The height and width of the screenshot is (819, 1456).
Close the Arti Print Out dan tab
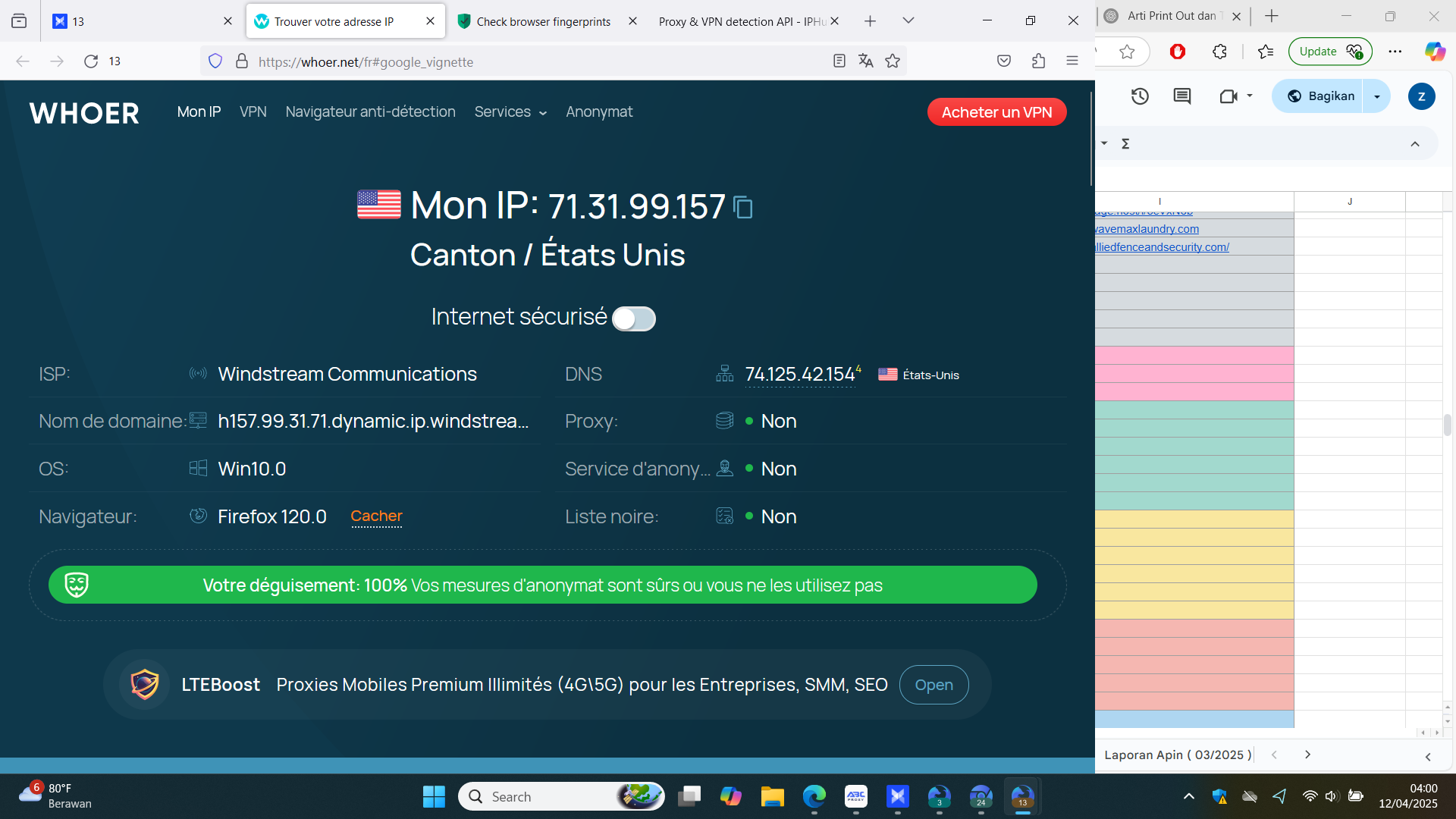[1236, 16]
